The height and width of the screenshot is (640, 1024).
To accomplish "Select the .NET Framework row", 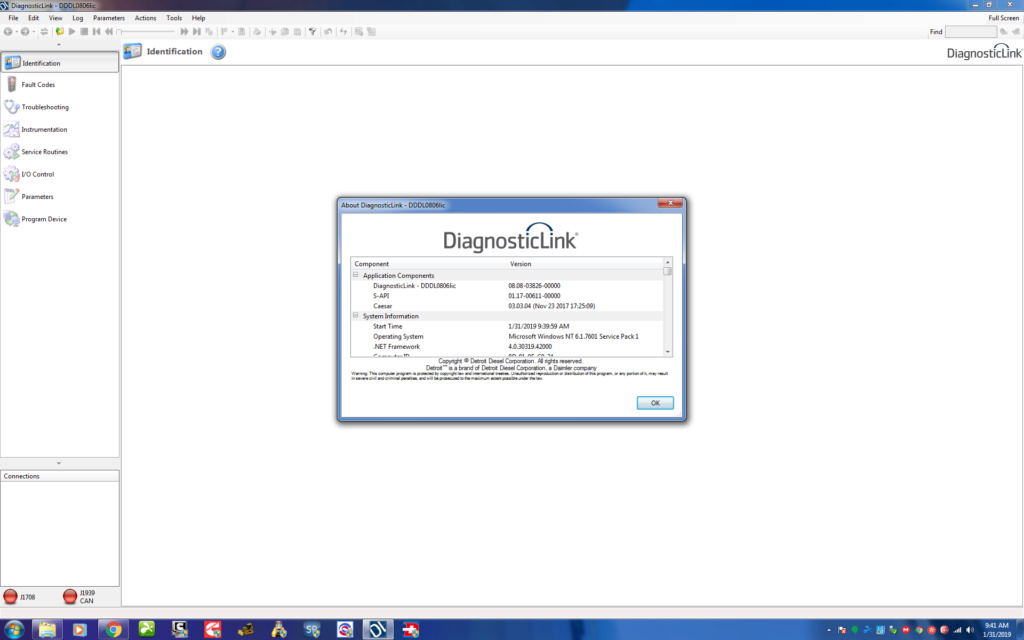I will point(507,346).
